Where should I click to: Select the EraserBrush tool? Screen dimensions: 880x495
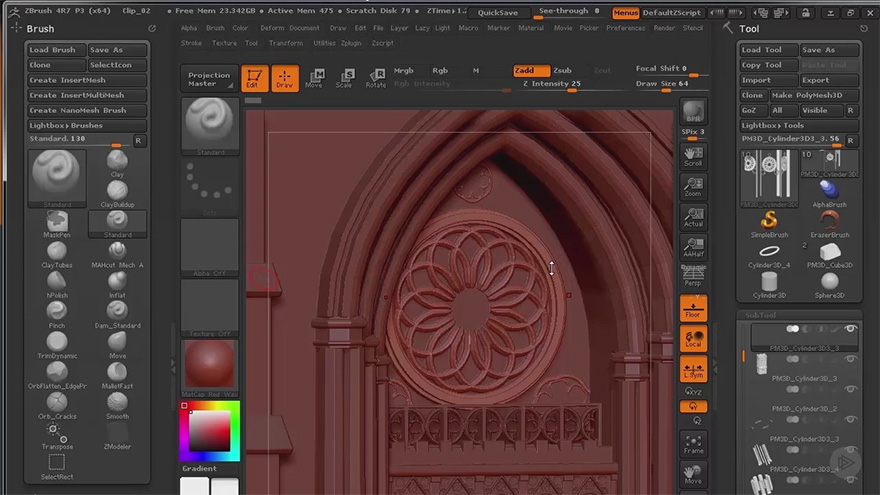click(829, 224)
